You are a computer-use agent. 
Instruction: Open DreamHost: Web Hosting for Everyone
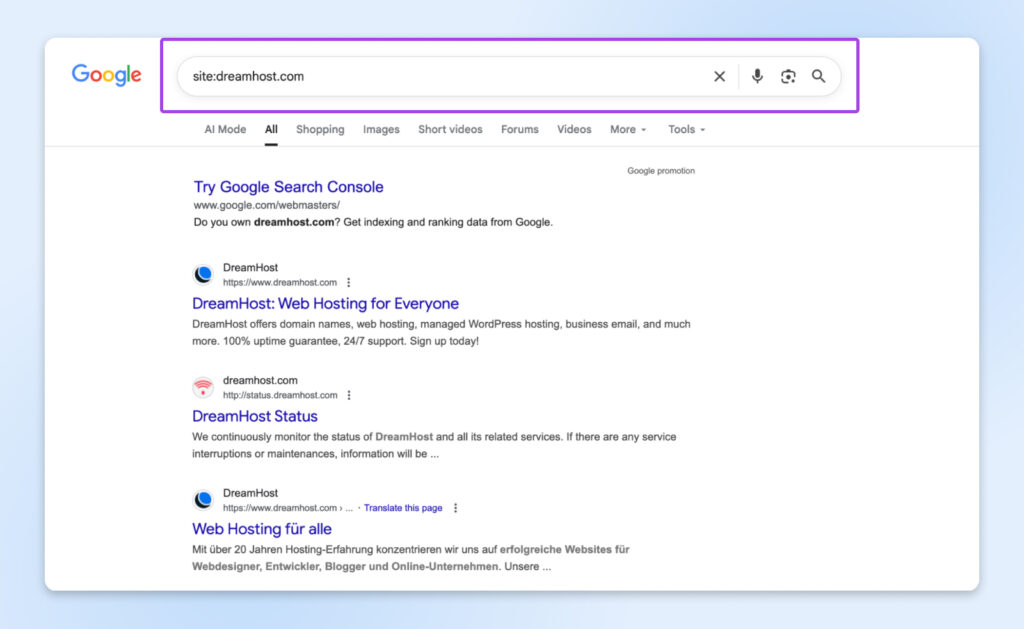(326, 303)
